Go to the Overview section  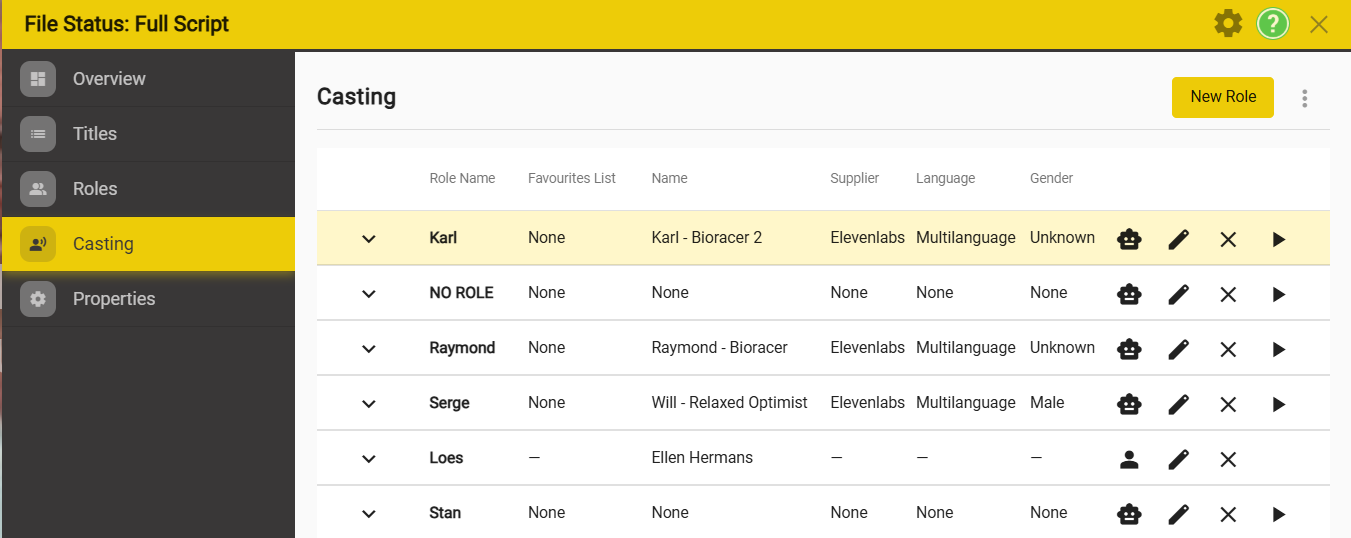pos(148,79)
